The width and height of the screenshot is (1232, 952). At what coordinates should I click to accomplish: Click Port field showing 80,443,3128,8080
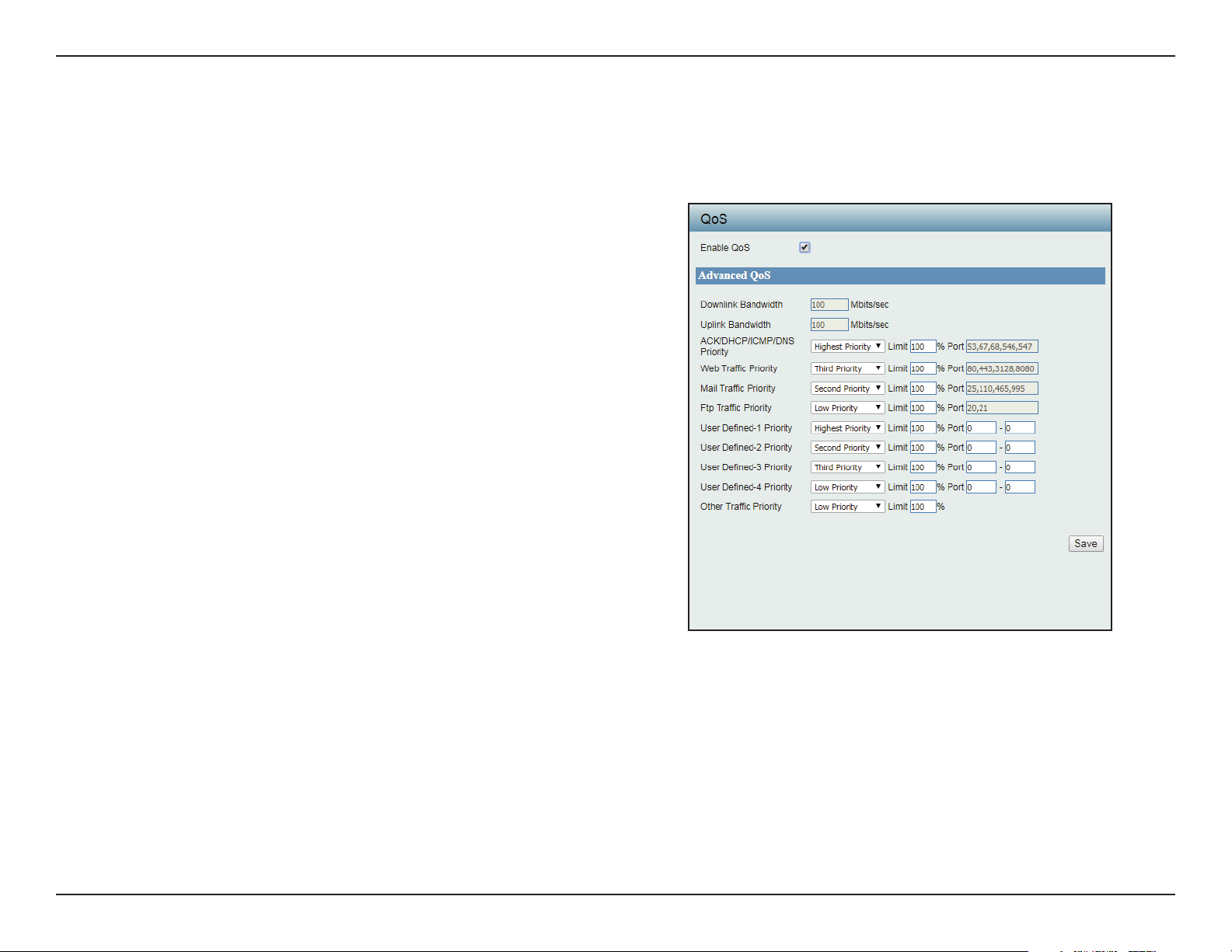point(1002,368)
